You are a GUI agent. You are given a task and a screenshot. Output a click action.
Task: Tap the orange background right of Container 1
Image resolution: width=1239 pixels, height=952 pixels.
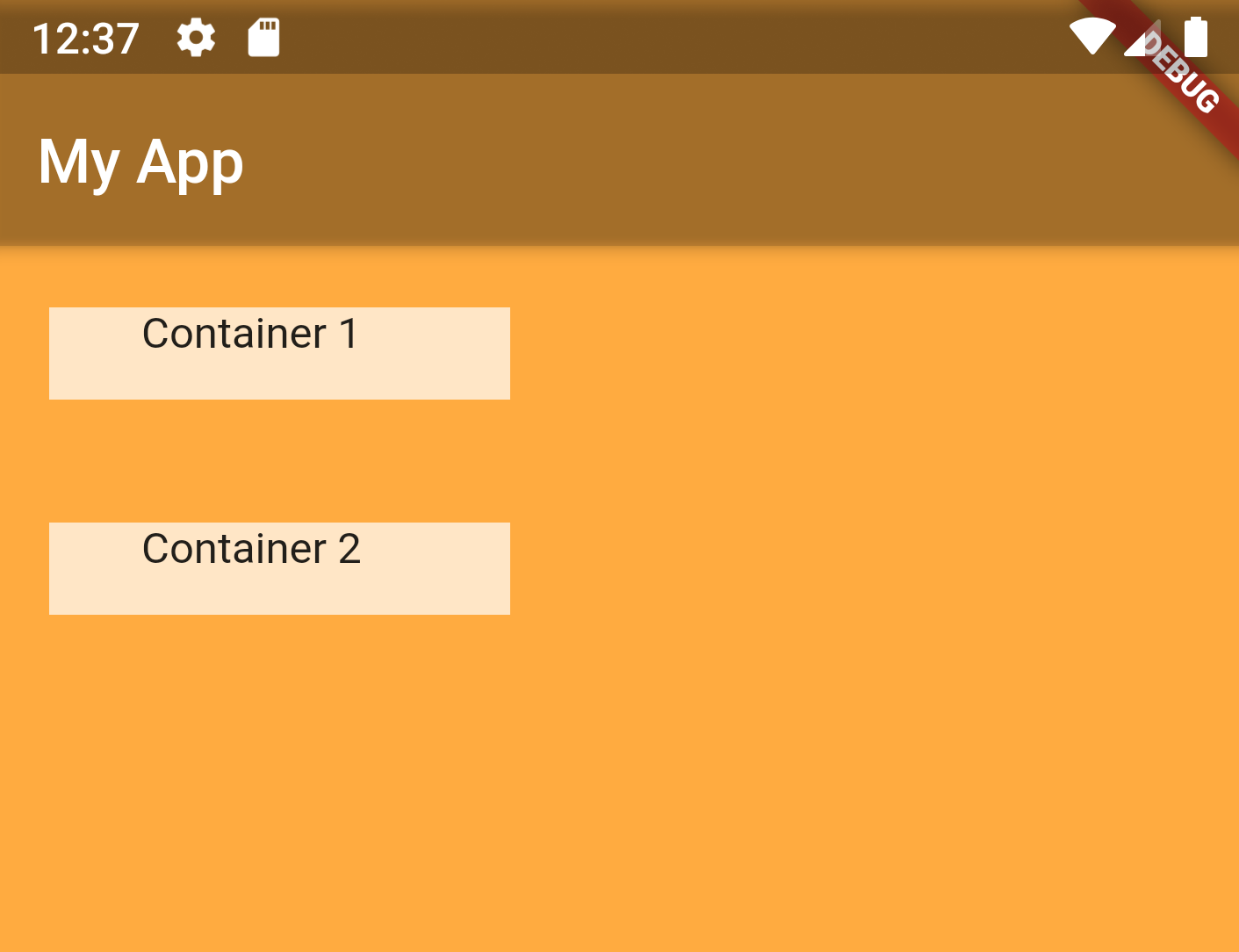coord(790,353)
